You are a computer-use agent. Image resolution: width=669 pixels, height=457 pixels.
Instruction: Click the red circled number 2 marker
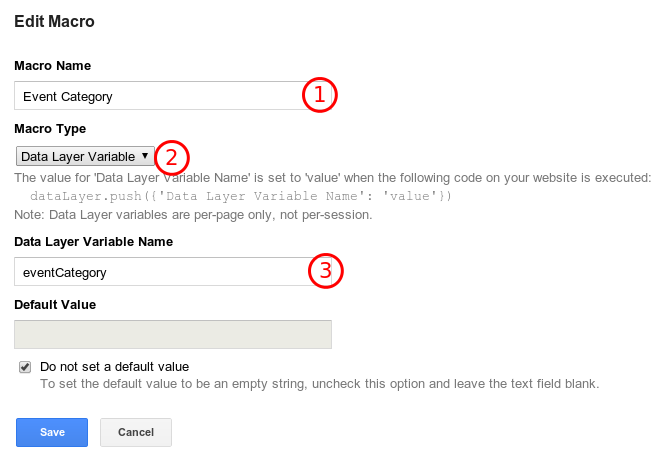[x=172, y=157]
